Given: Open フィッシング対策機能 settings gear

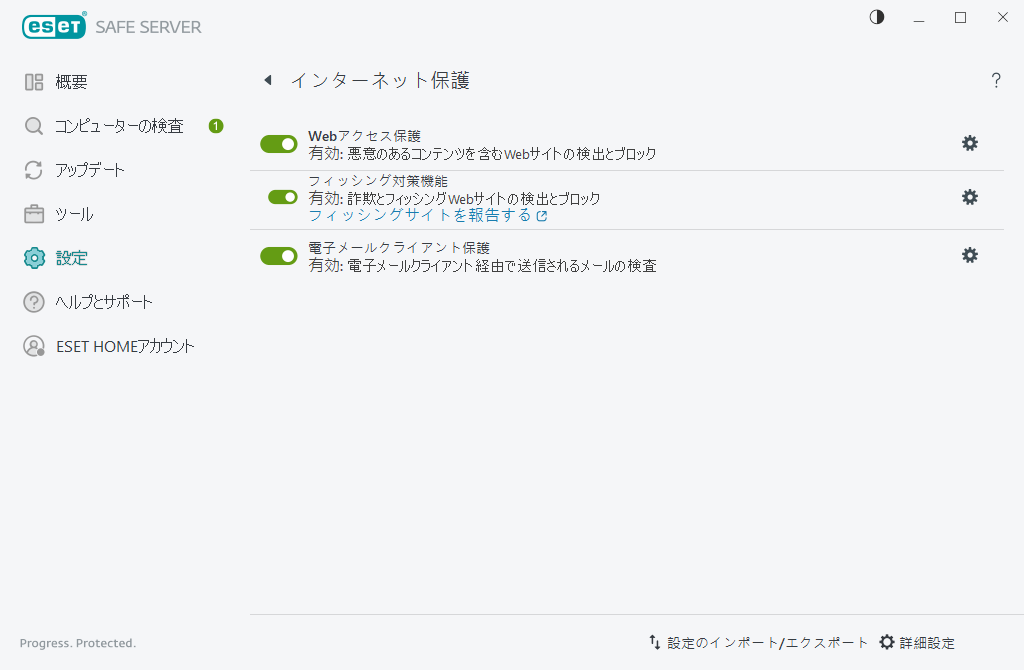Looking at the screenshot, I should point(969,197).
